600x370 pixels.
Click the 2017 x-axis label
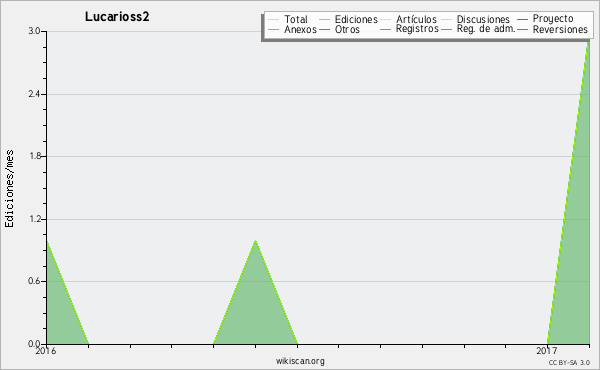pyautogui.click(x=546, y=351)
